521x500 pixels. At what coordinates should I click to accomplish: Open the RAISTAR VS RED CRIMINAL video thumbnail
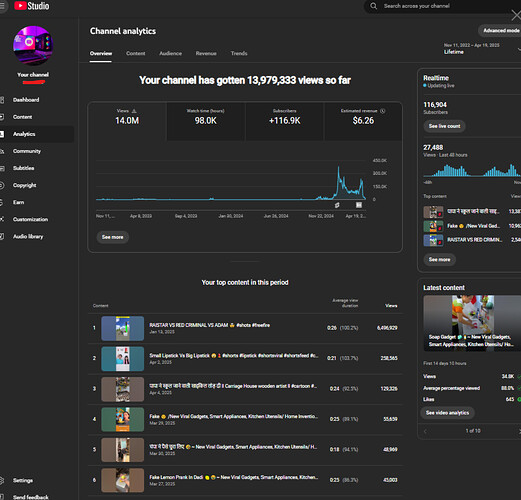point(123,328)
